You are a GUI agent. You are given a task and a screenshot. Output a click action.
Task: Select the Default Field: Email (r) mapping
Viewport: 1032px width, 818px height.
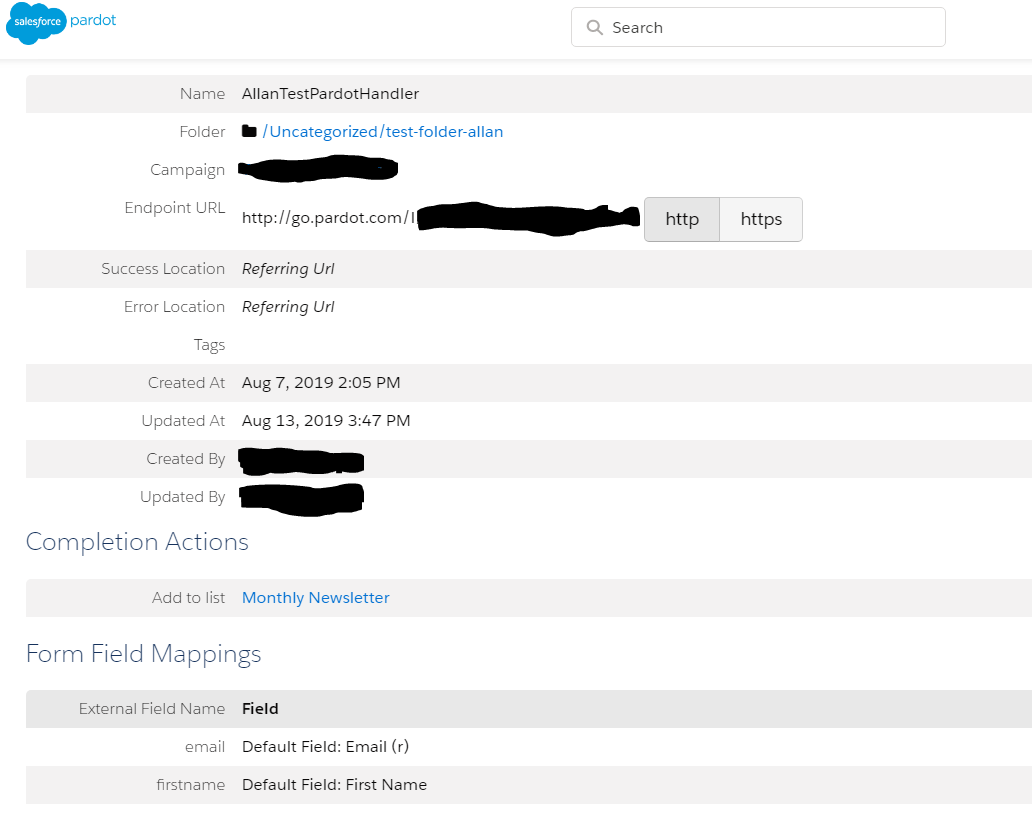click(325, 747)
